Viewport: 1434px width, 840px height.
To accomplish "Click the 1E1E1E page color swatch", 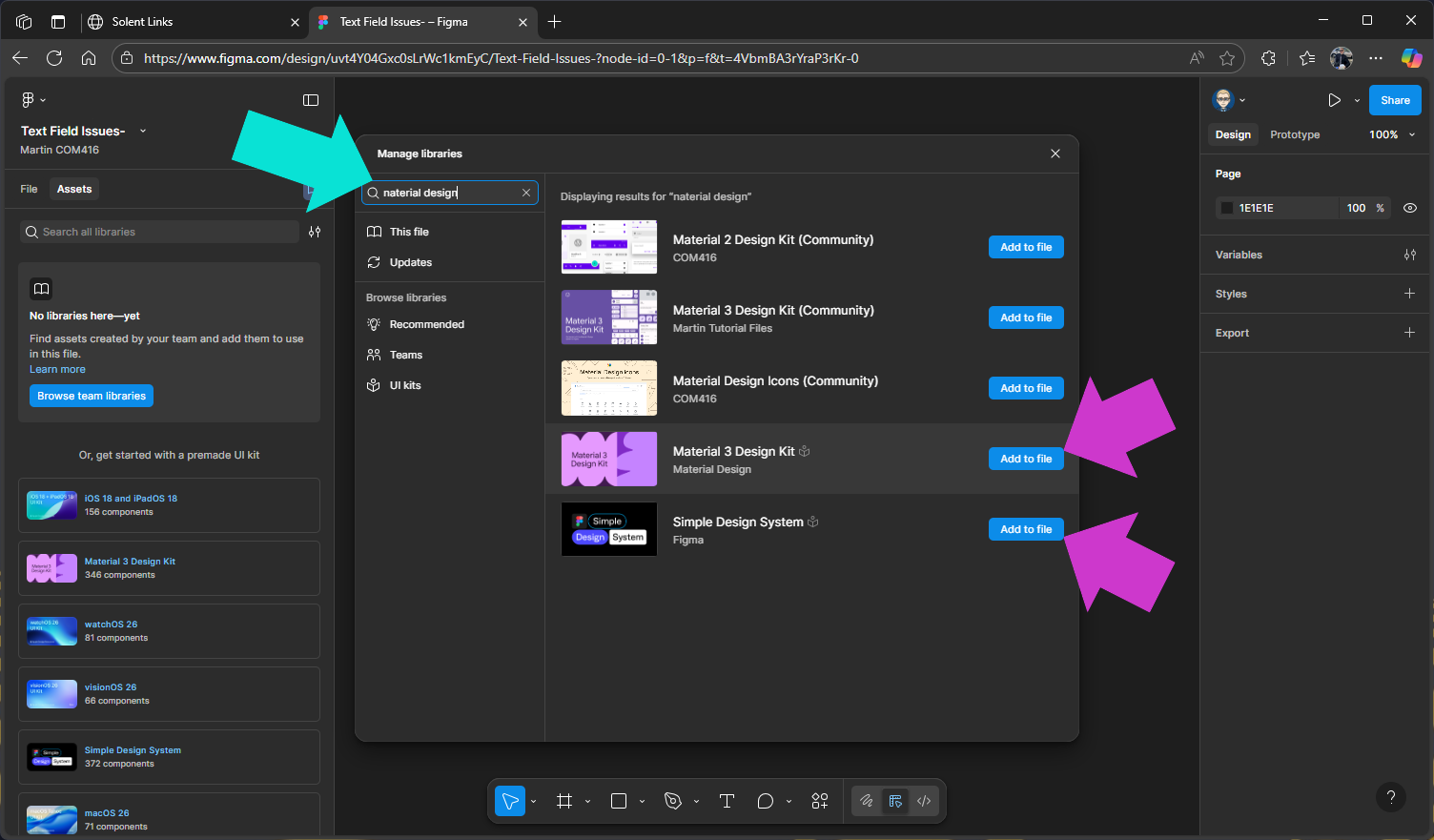I will (x=1227, y=208).
